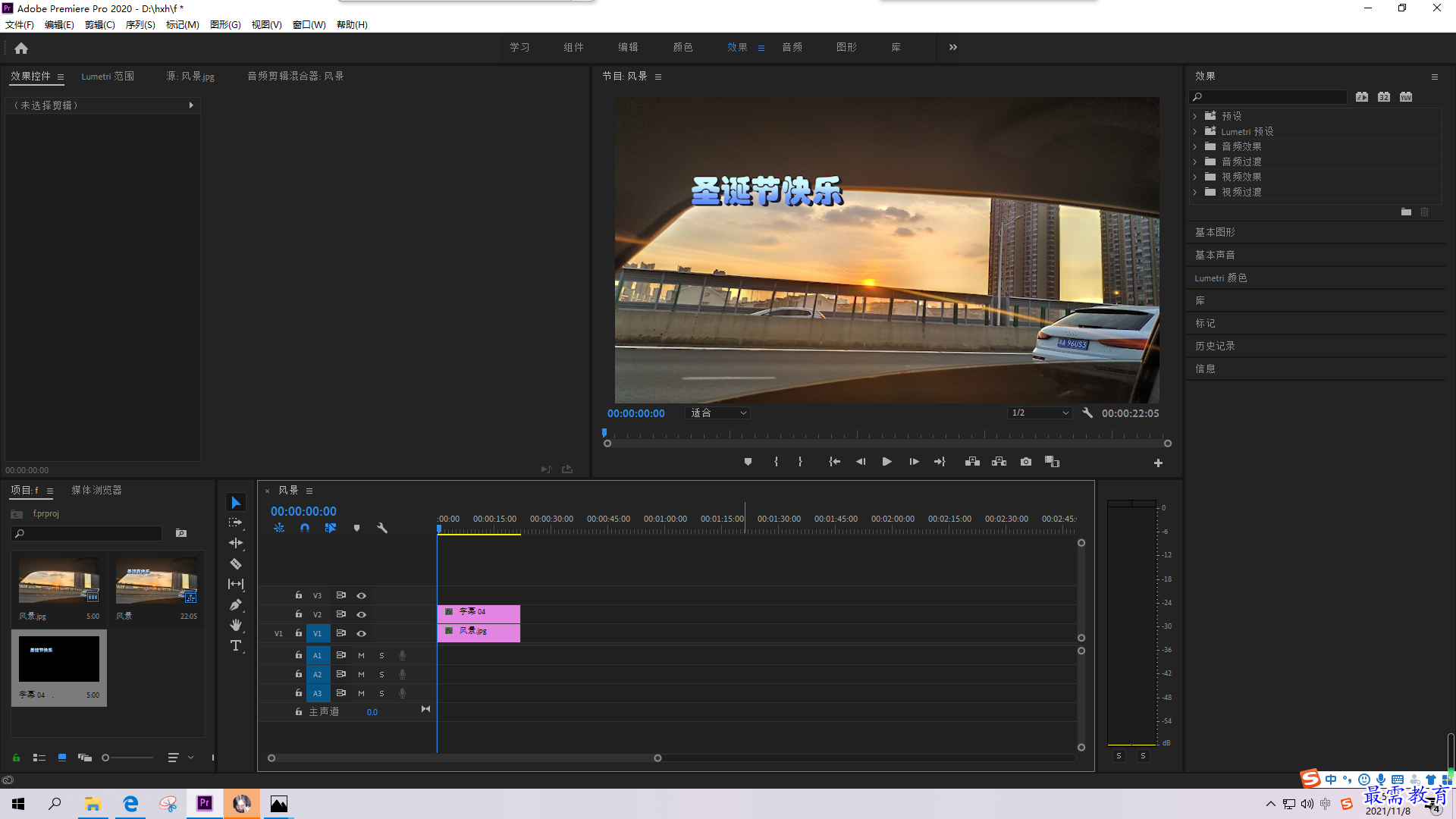Toggle lock on track V2

299,613
